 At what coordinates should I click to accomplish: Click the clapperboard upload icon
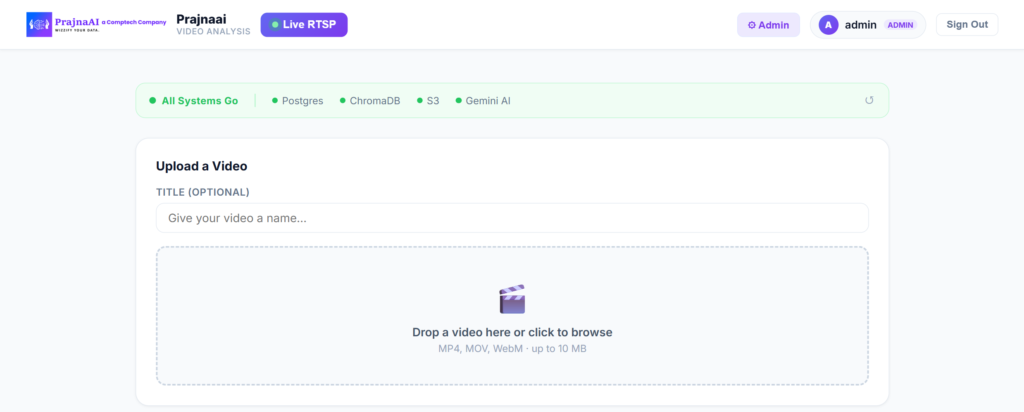point(512,299)
